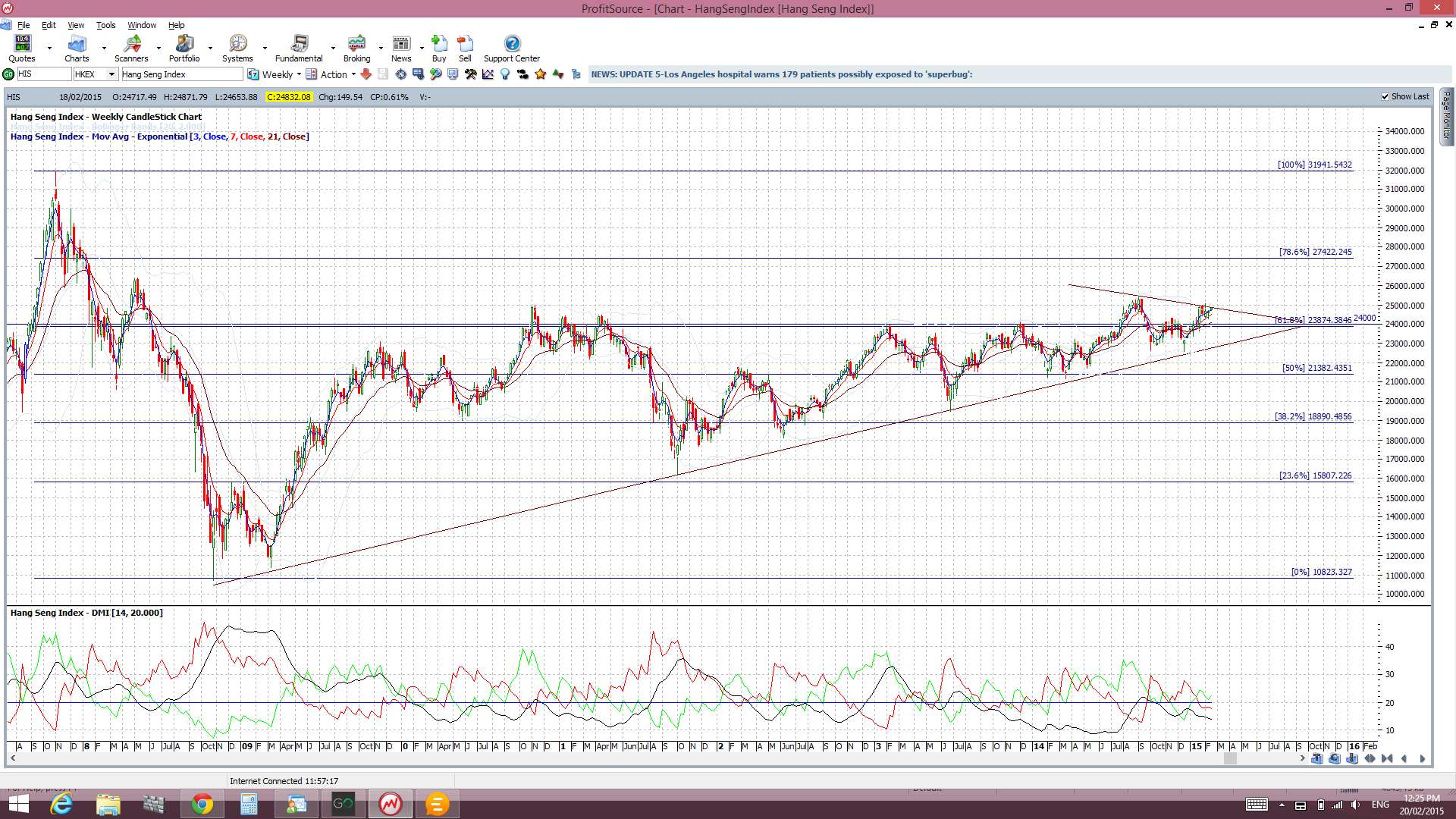Image resolution: width=1456 pixels, height=819 pixels.
Task: Open the Quotes toolbar button
Action: point(22,49)
